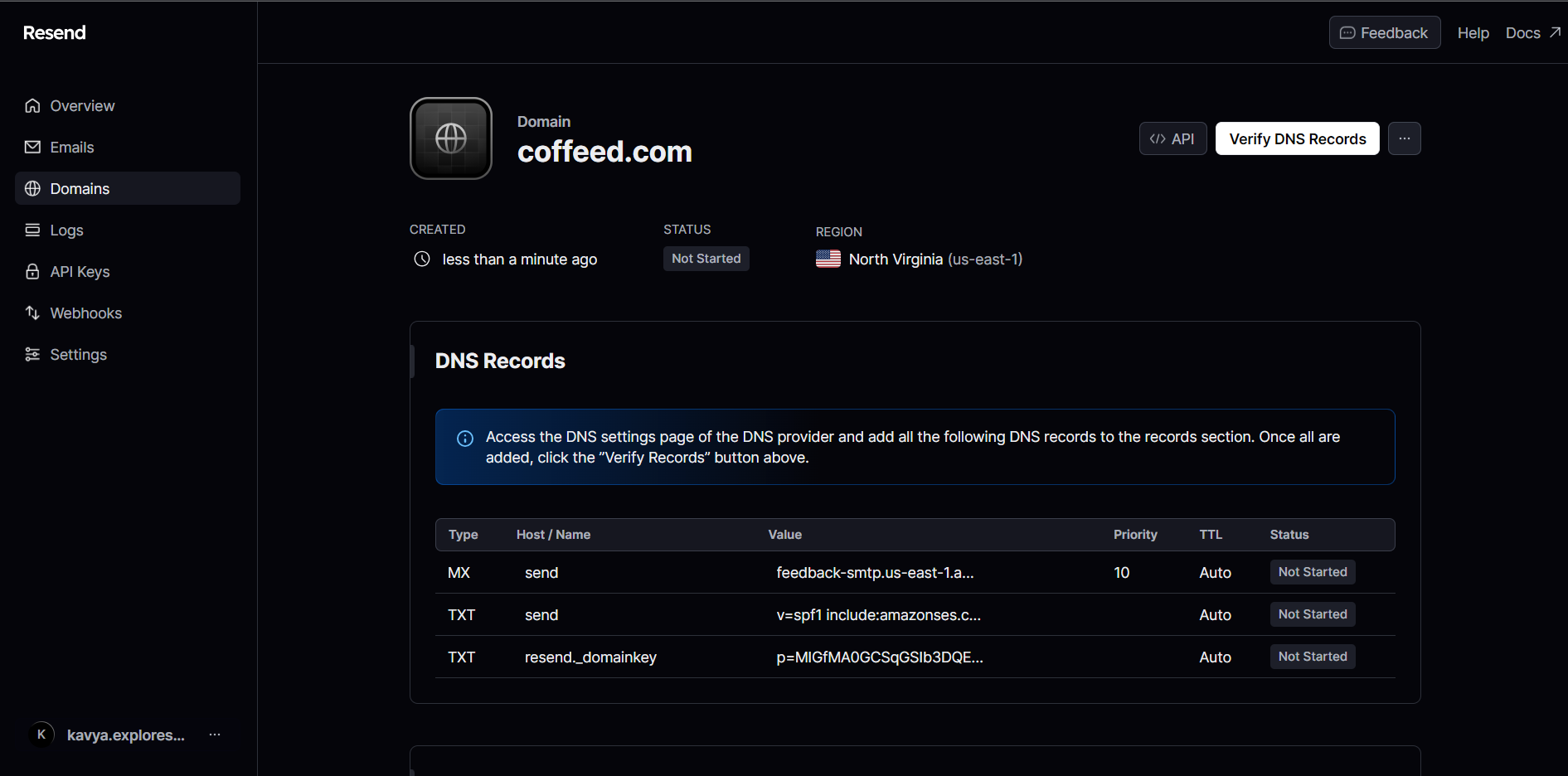Click the large domain globe tile
Viewport: 1568px width, 776px height.
[451, 138]
